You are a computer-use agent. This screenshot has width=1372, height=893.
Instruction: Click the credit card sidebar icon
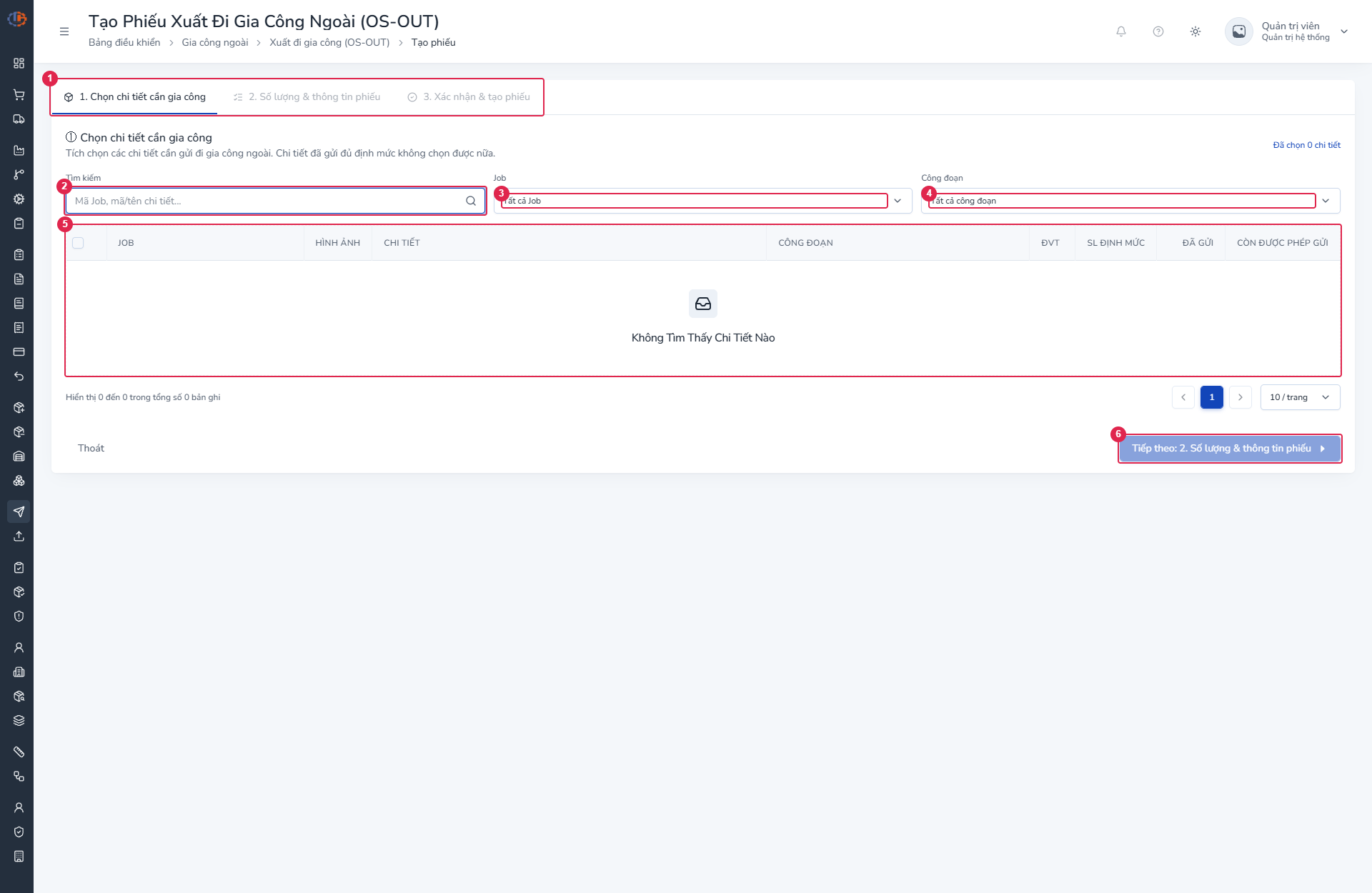pos(19,352)
